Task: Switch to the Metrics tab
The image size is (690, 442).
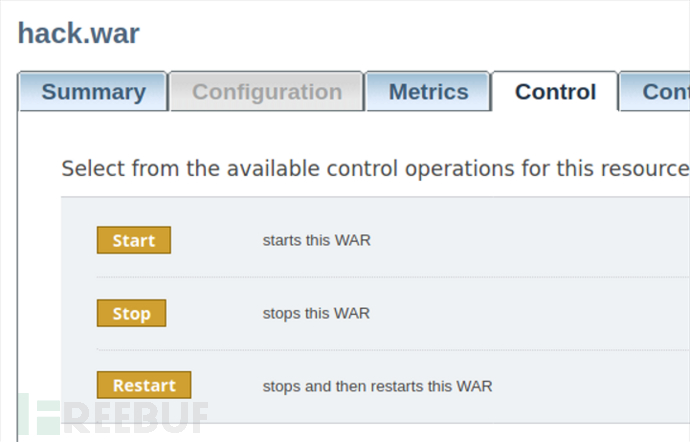Action: pos(428,92)
